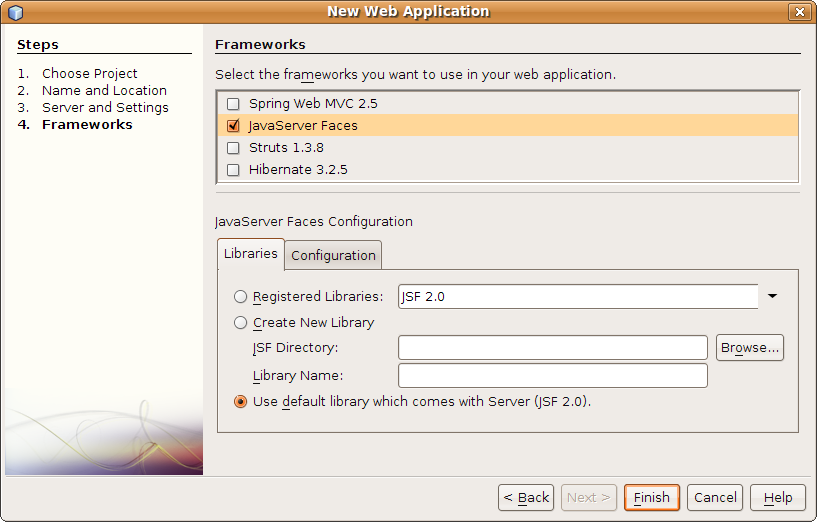
Task: Select Use default library radio button
Action: coord(240,402)
